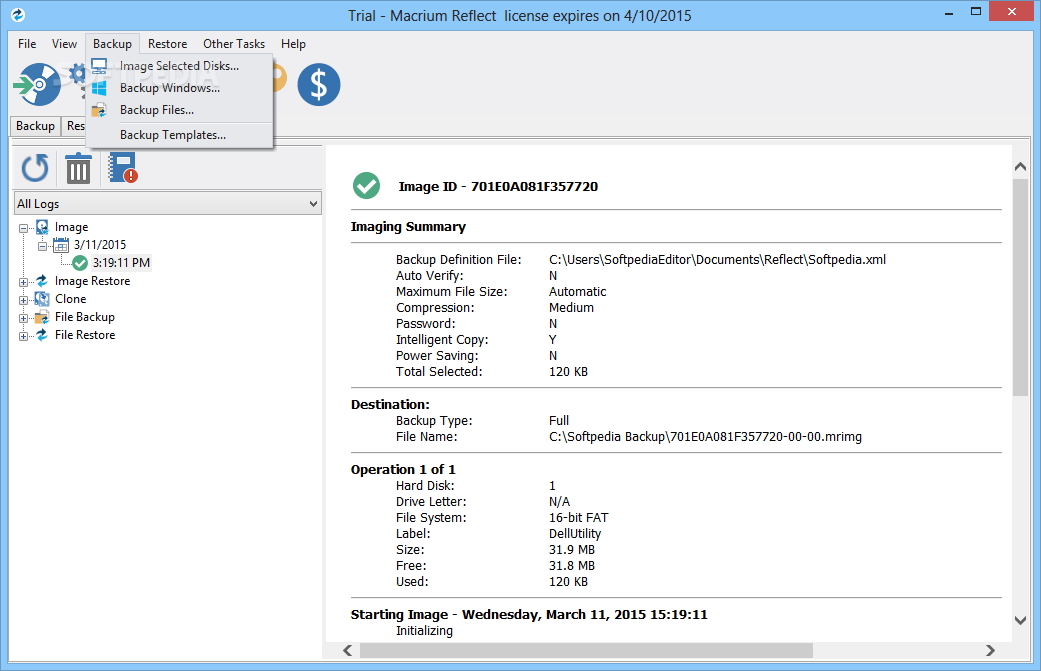The width and height of the screenshot is (1041, 671).
Task: Click the Windows logo icon beside Backup Windows
Action: (99, 88)
